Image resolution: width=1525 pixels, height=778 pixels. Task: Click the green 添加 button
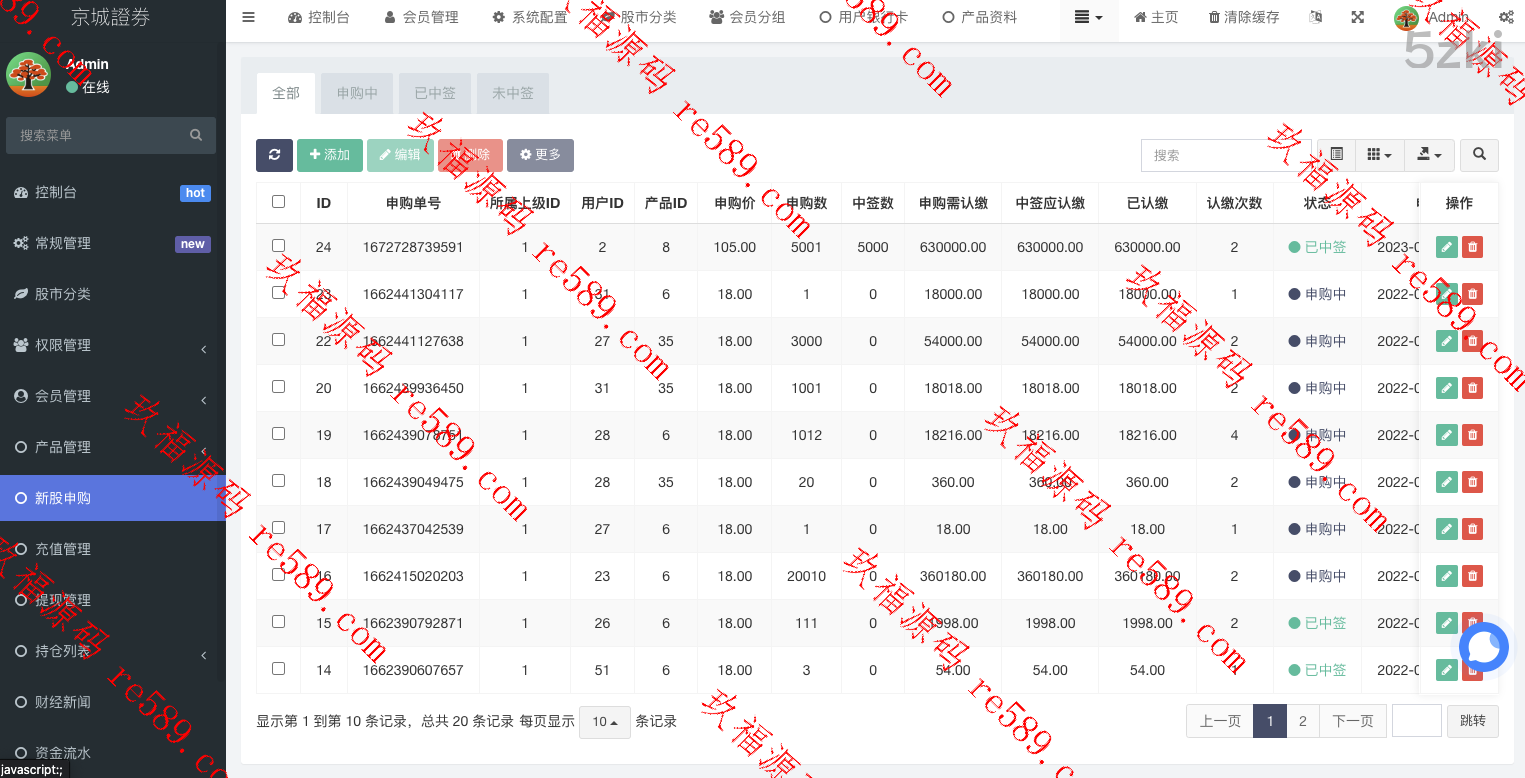click(x=329, y=155)
